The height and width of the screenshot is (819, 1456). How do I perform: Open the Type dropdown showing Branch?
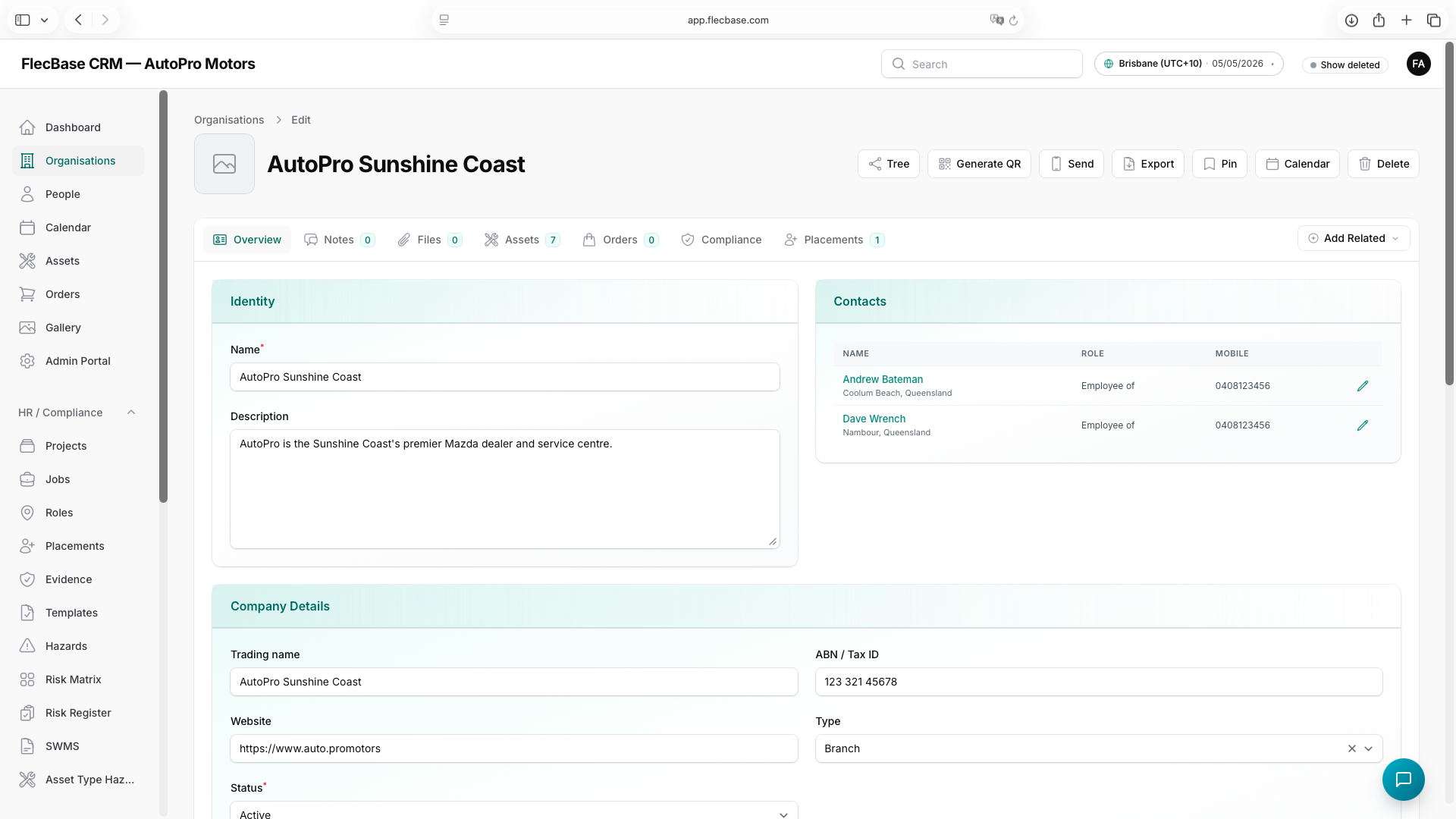[x=1368, y=748]
